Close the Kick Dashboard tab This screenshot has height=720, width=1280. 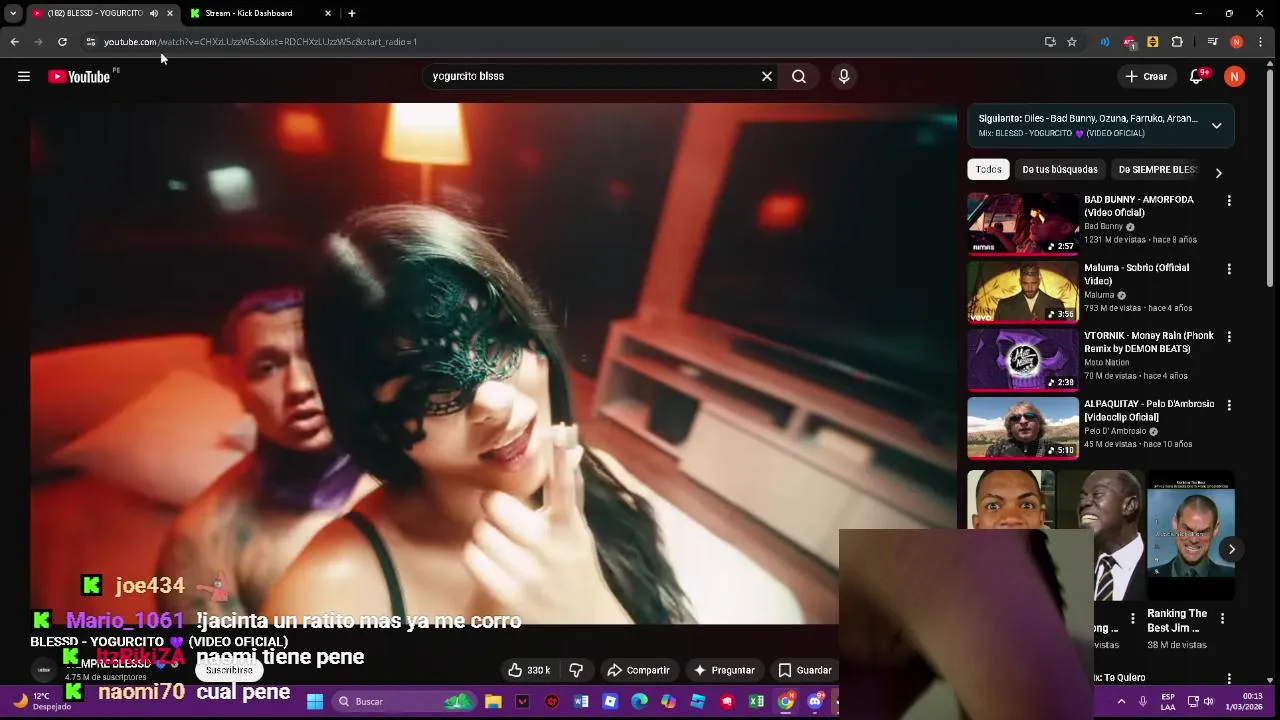(328, 13)
